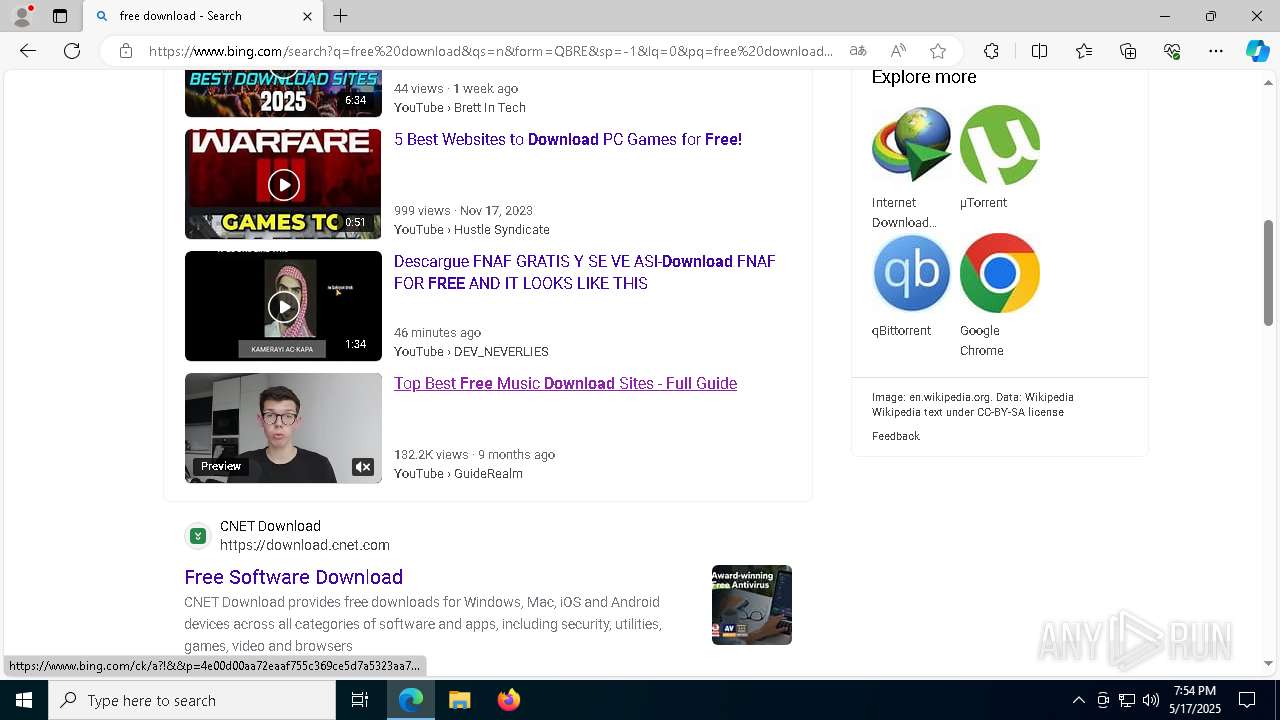Activate the read aloud icon

pyautogui.click(x=898, y=51)
